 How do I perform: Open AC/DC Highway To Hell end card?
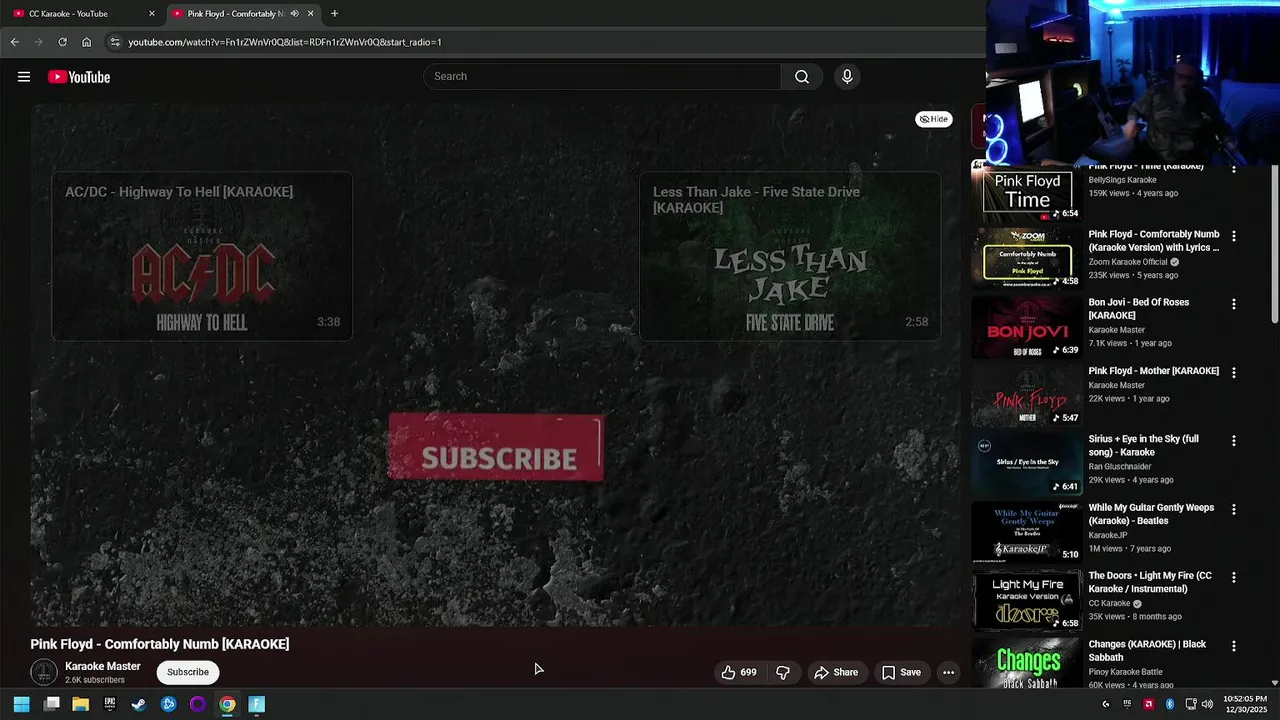click(x=202, y=256)
